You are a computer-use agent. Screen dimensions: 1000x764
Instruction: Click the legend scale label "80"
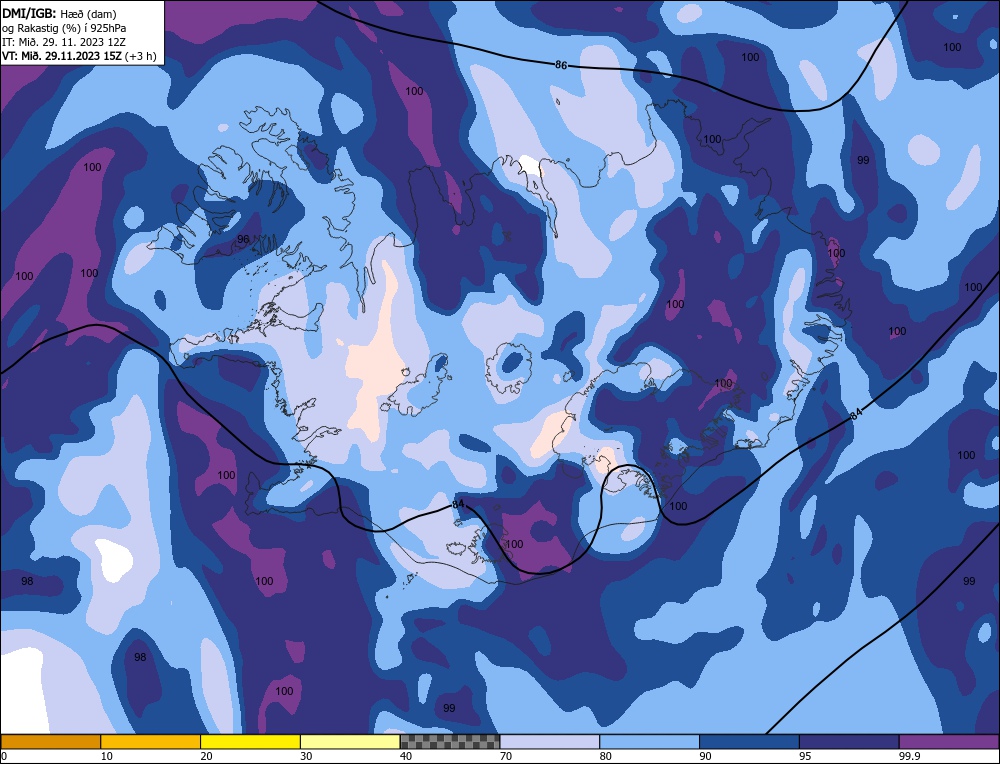pyautogui.click(x=606, y=756)
